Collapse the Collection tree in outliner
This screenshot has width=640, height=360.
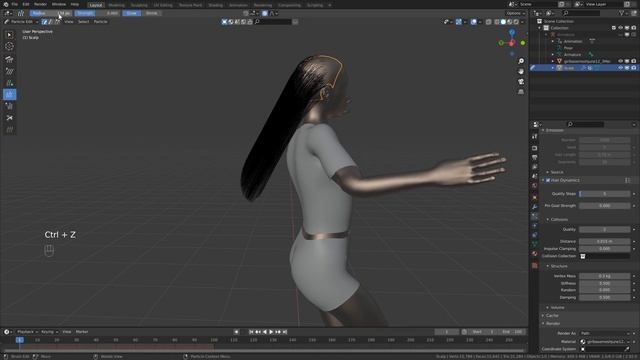coord(540,28)
